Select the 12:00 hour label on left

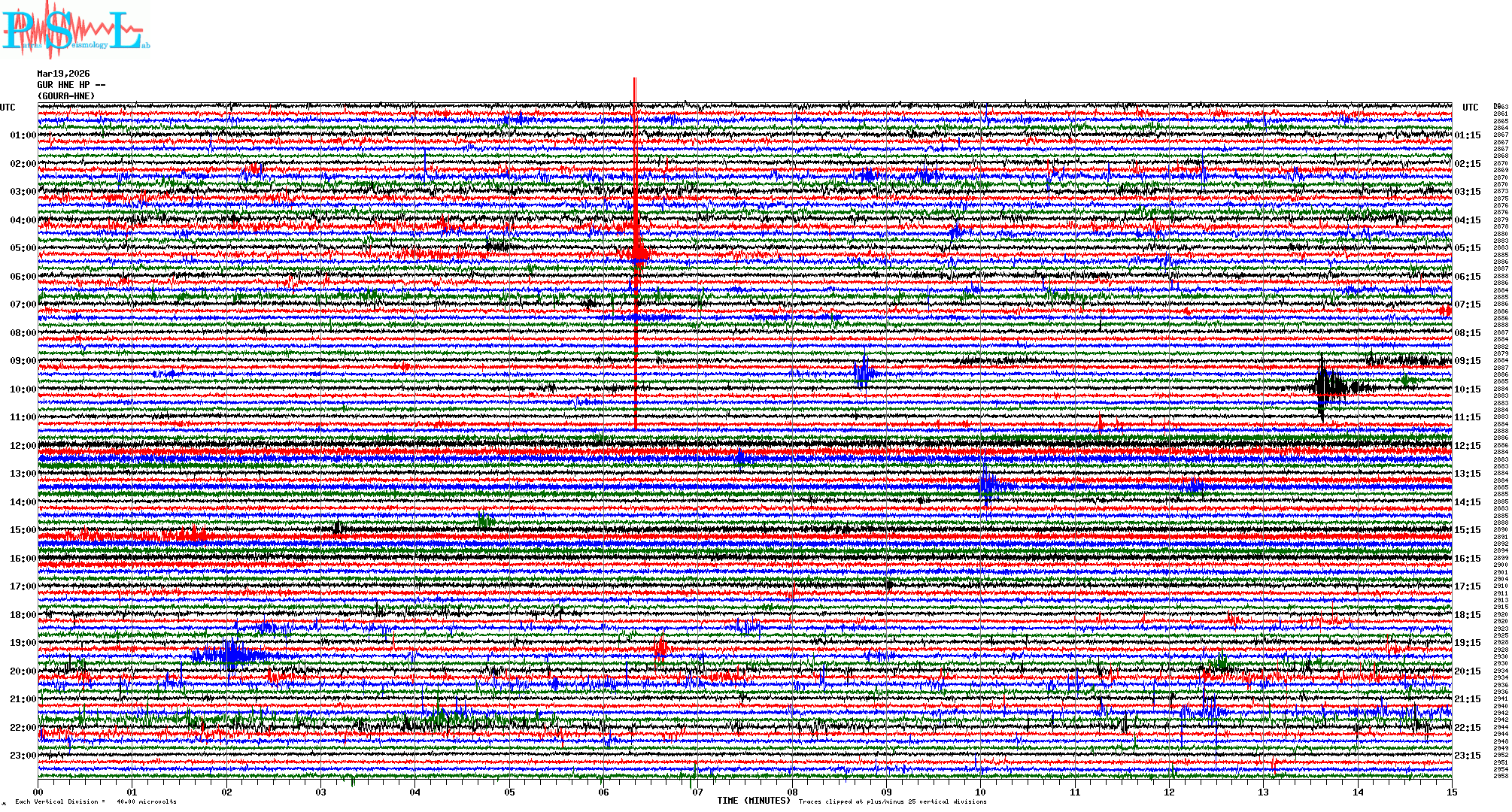pyautogui.click(x=23, y=446)
